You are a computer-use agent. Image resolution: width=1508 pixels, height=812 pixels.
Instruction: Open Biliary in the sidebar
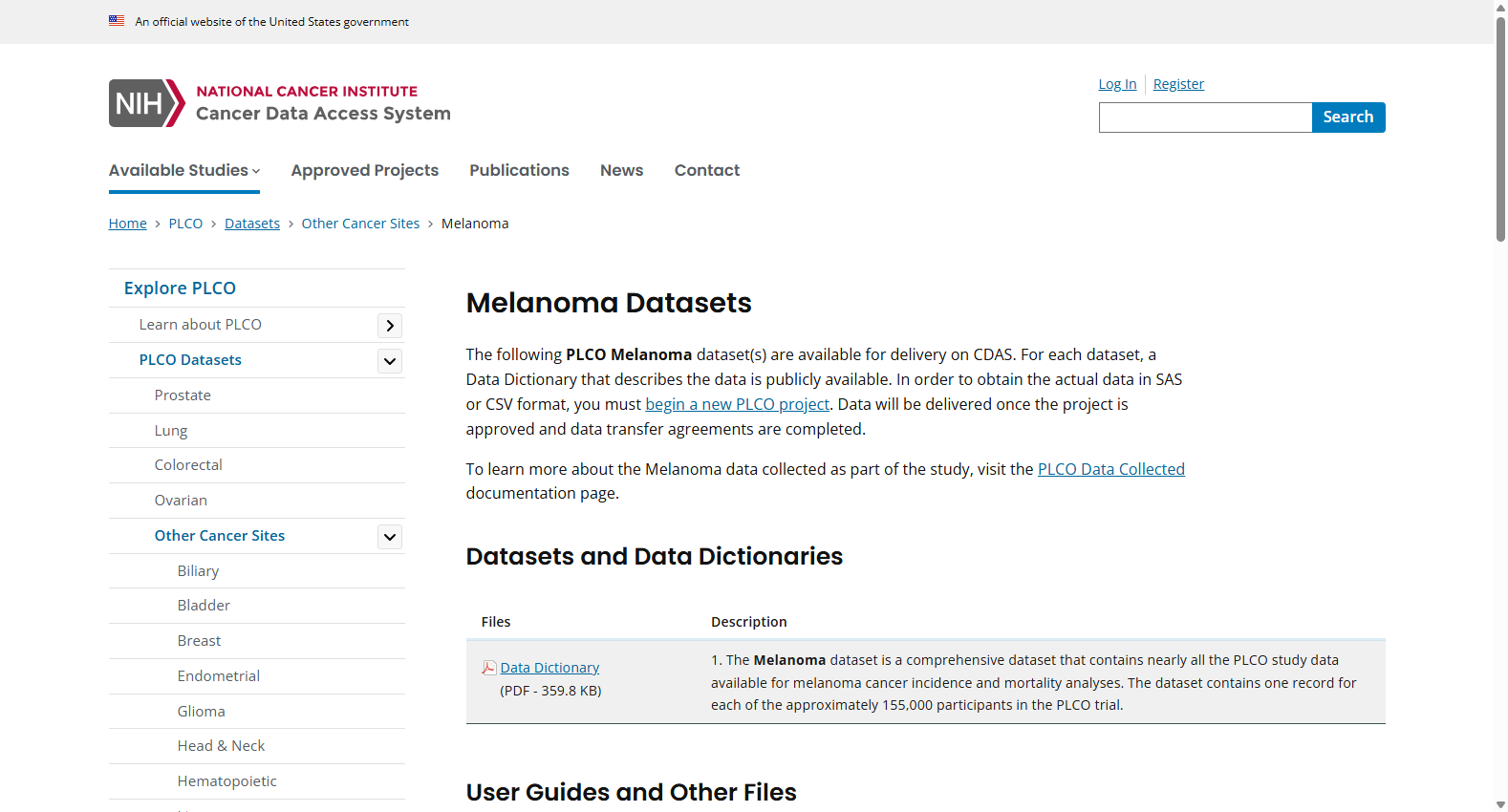(198, 571)
